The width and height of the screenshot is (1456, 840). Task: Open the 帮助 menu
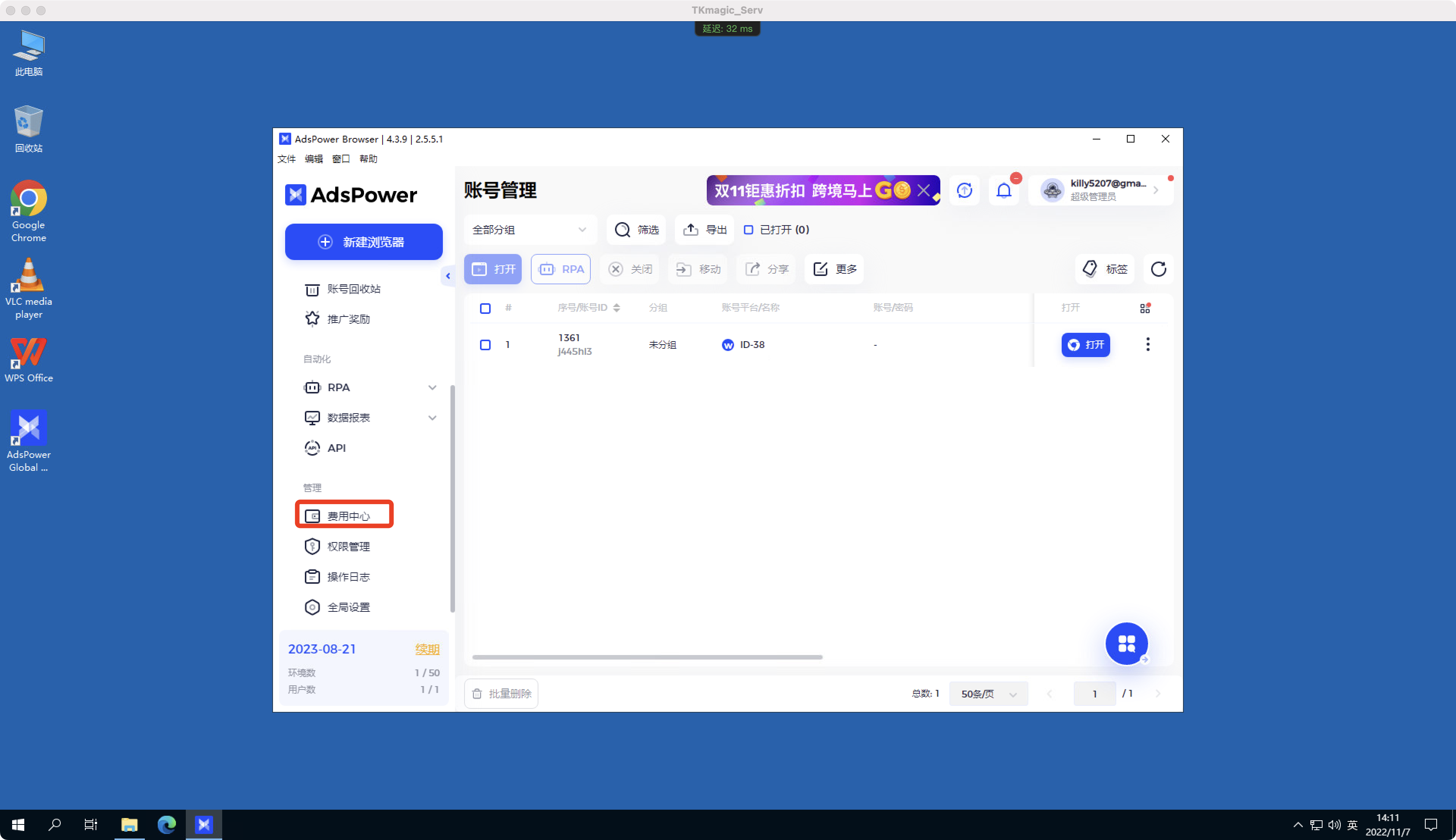pyautogui.click(x=369, y=159)
